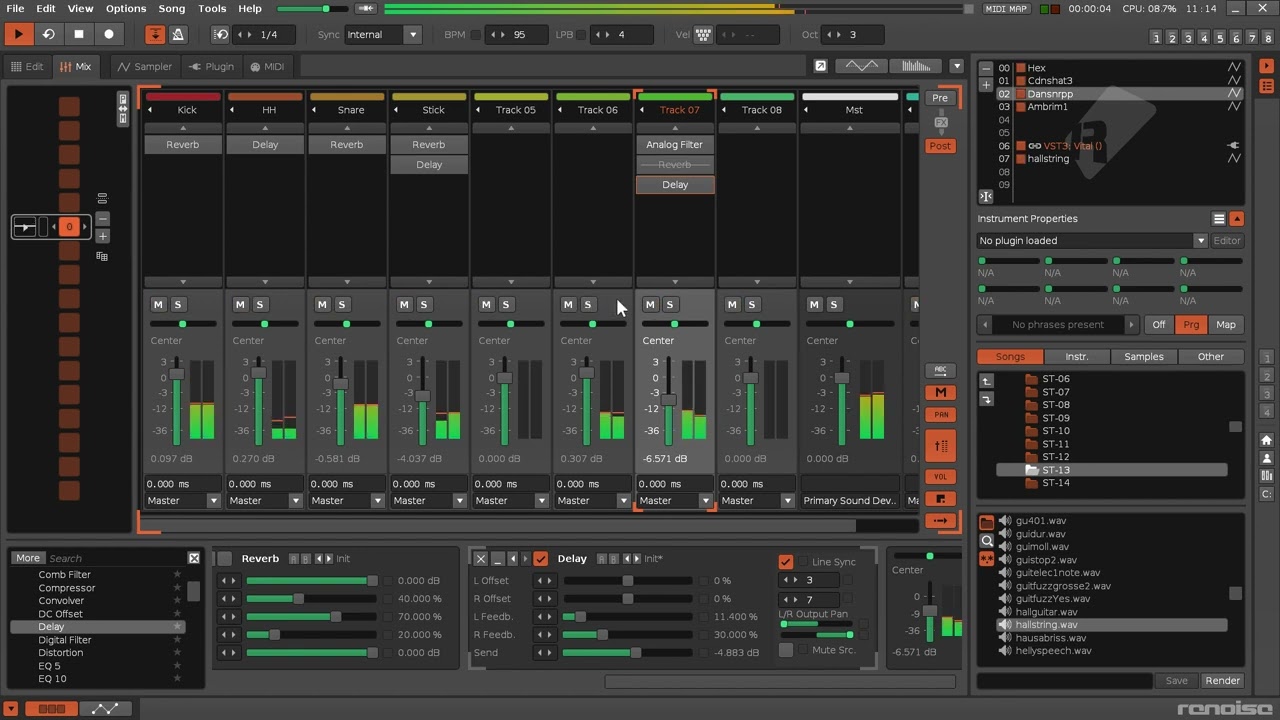Screen dimensions: 1280x720
Task: Collapse Track 07 with its arrow
Action: [x=642, y=110]
